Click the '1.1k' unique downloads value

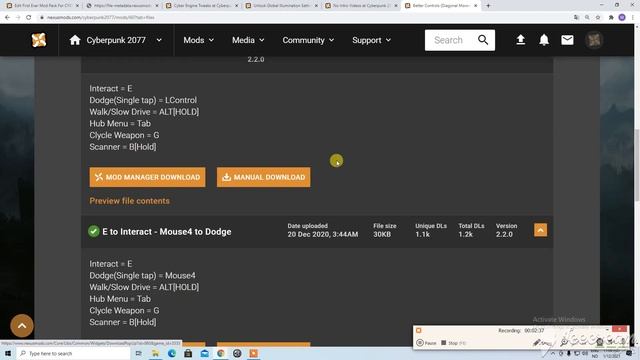click(422, 234)
